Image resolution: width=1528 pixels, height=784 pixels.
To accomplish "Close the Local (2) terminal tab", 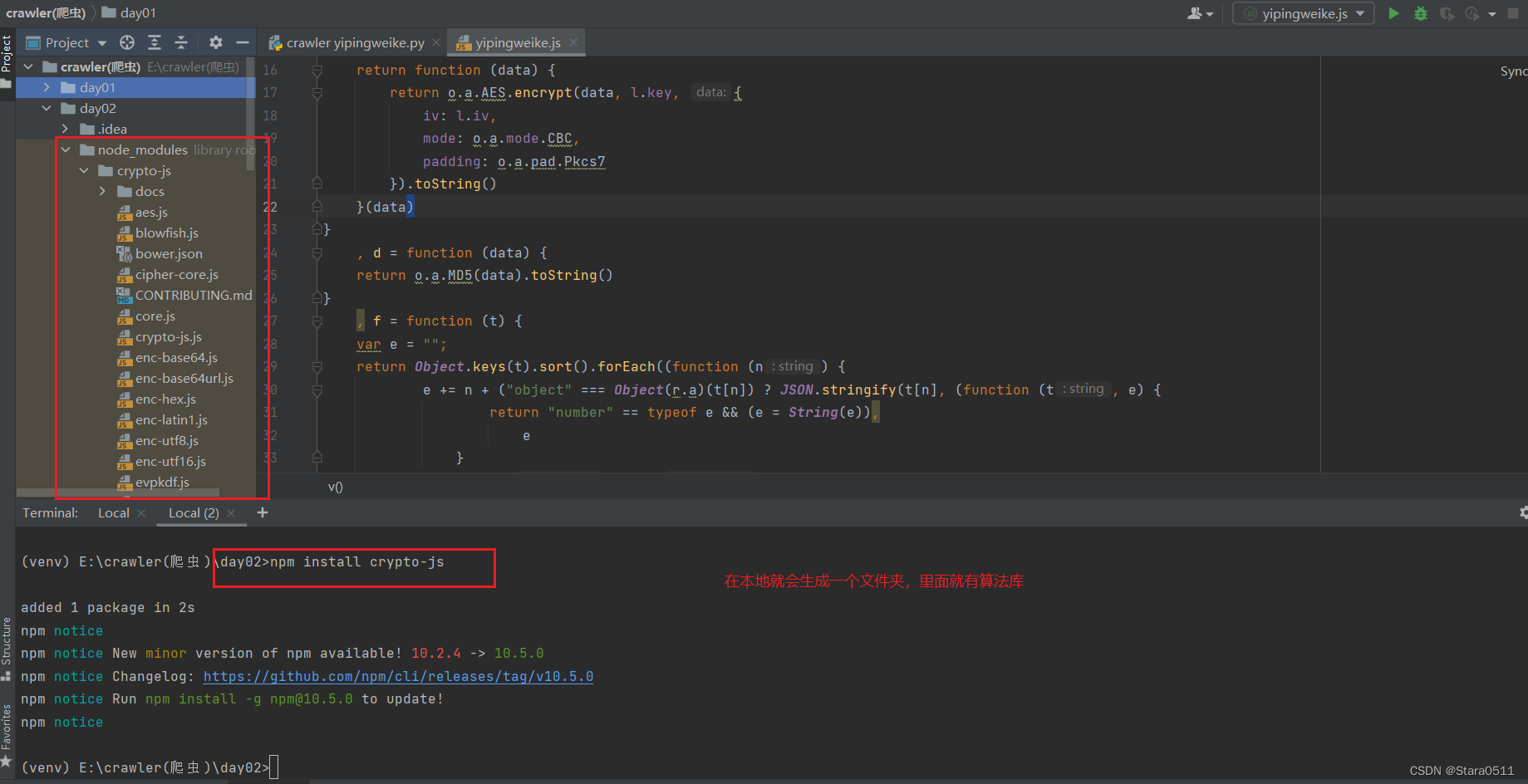I will coord(231,513).
